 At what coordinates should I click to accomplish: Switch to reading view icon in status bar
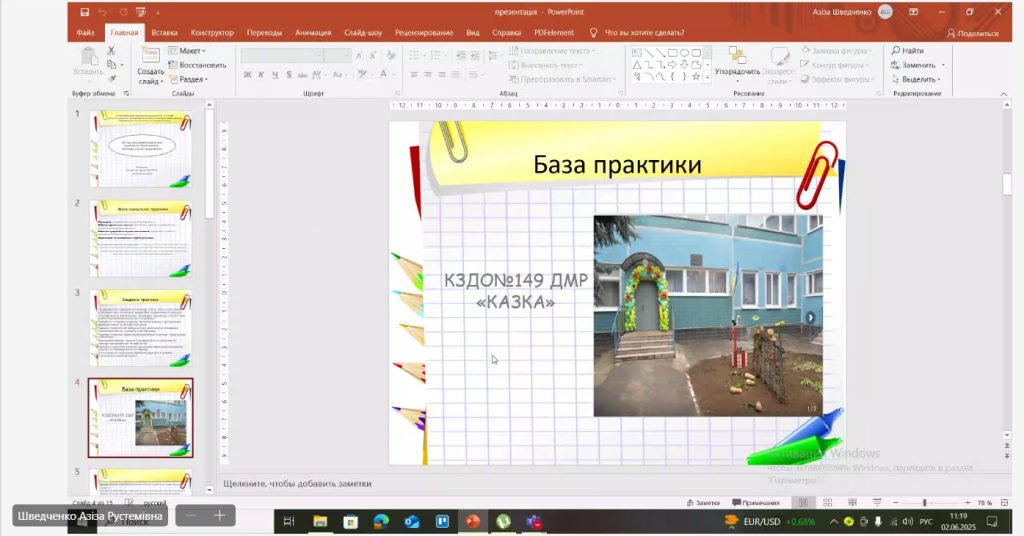point(852,503)
